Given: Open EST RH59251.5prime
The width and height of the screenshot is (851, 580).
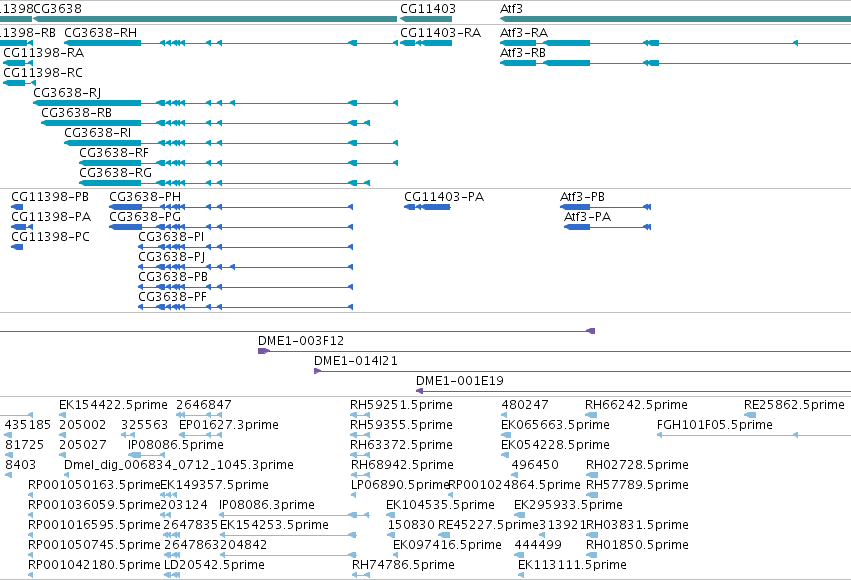Looking at the screenshot, I should click(401, 405).
